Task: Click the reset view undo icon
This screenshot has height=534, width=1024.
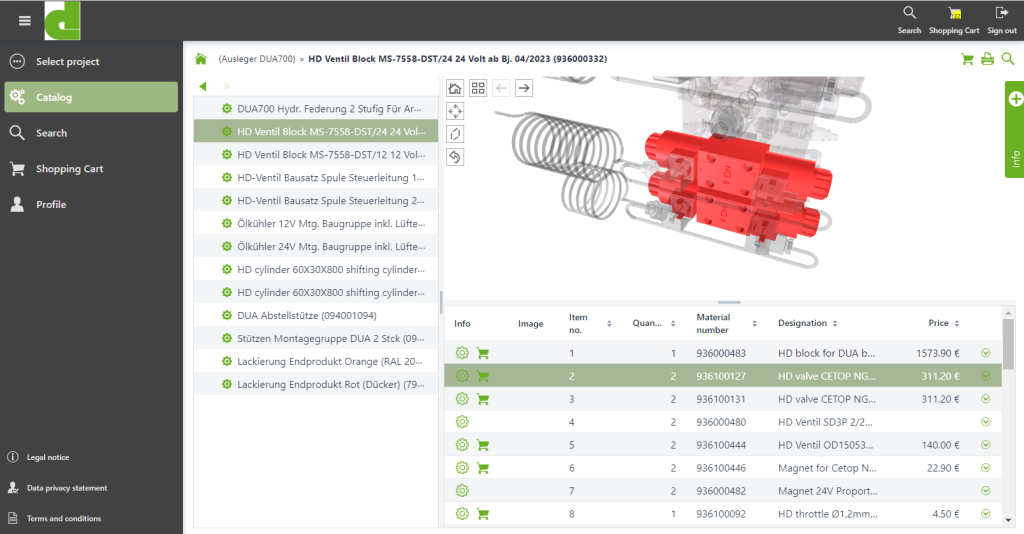Action: coord(455,156)
